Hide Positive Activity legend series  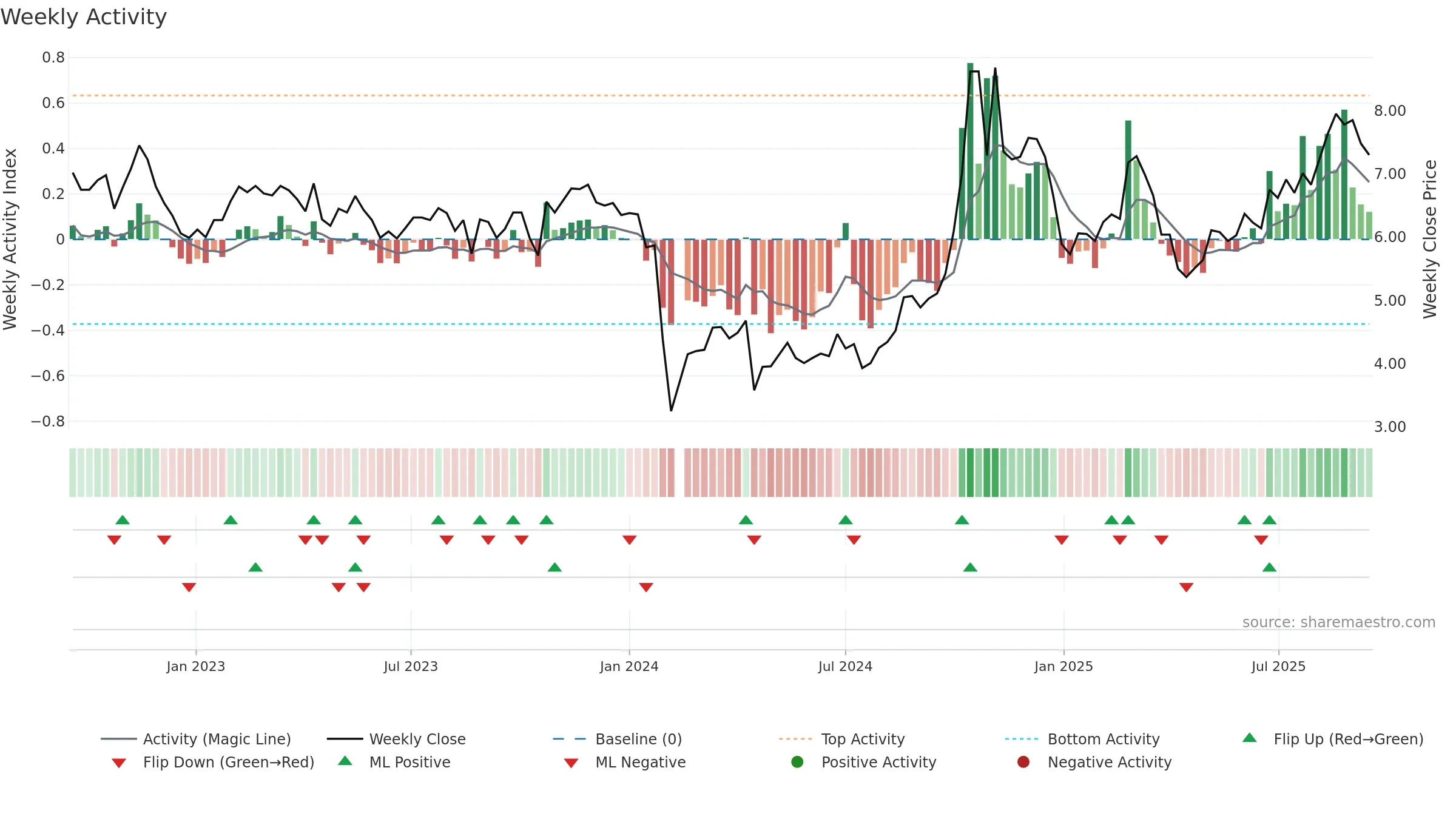[863, 762]
